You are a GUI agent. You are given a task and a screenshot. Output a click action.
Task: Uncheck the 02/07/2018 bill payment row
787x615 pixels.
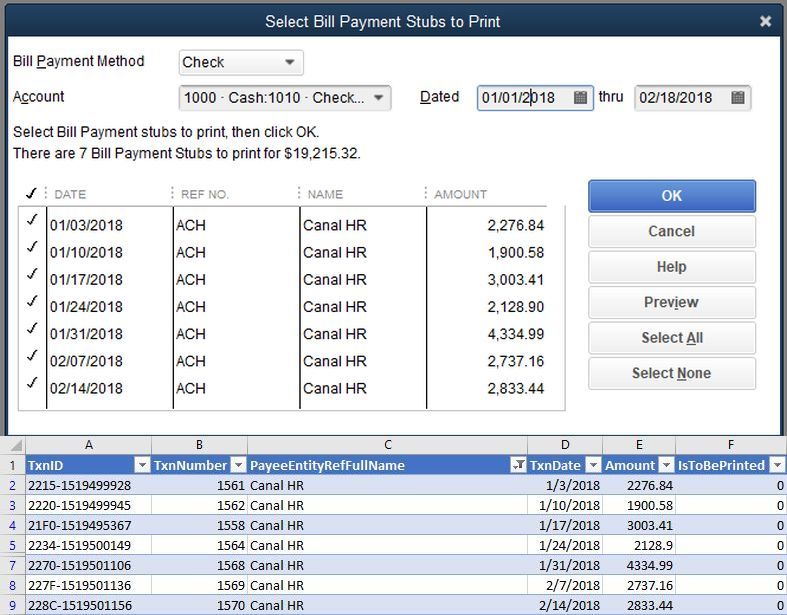pyautogui.click(x=32, y=355)
